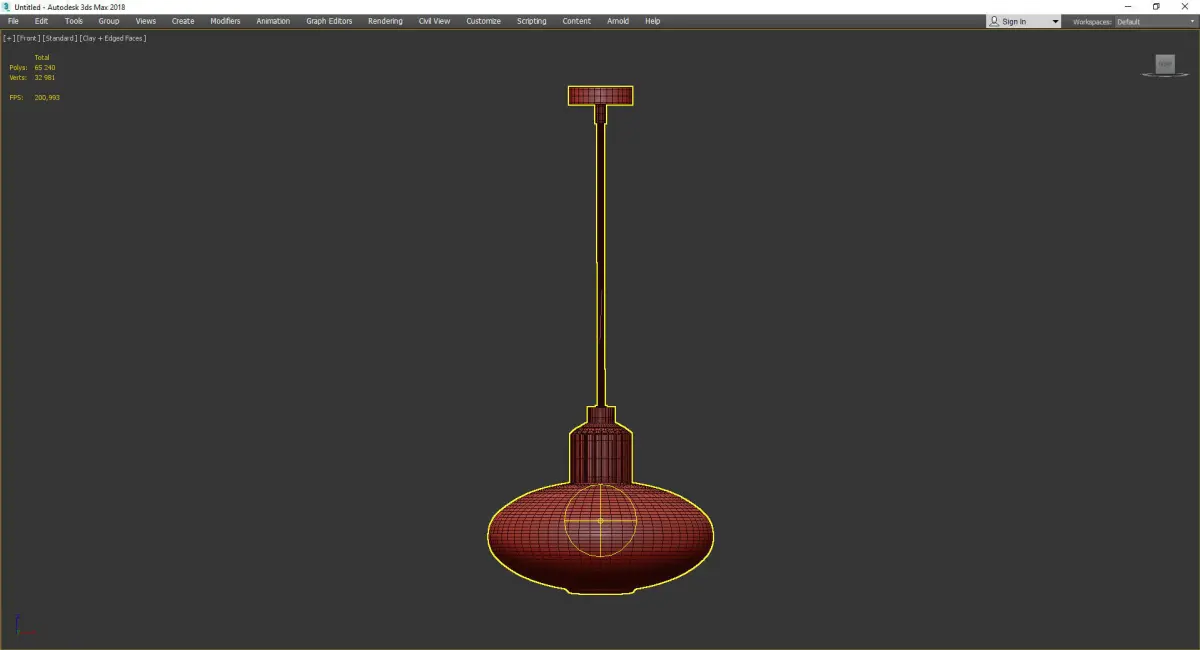Open the [Clay + Edged Faces] shading menu
Screen dimensions: 1200x650
(x=113, y=38)
